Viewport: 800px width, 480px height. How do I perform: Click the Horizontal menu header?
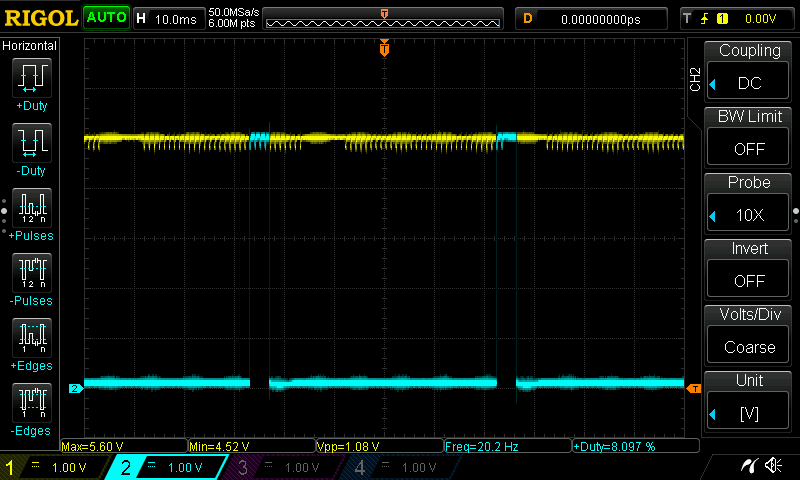30,46
